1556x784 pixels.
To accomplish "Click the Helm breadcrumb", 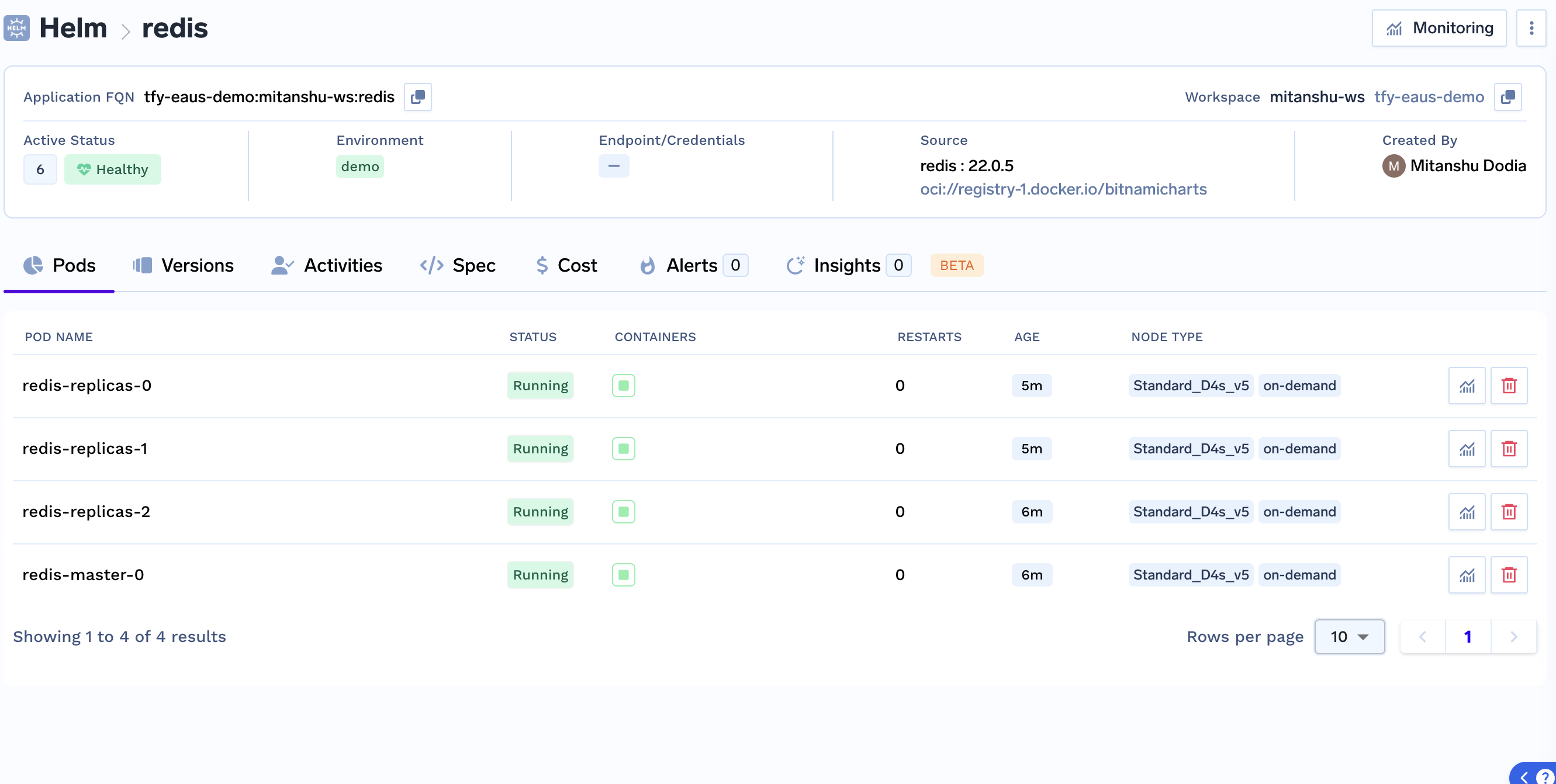I will pyautogui.click(x=73, y=28).
